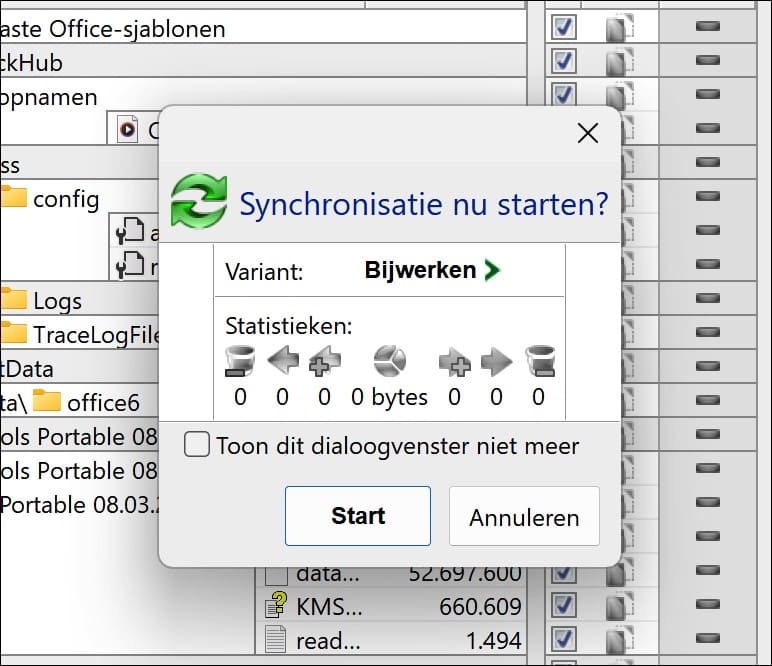Click the config folder icon
This screenshot has width=772, height=666.
tap(13, 196)
